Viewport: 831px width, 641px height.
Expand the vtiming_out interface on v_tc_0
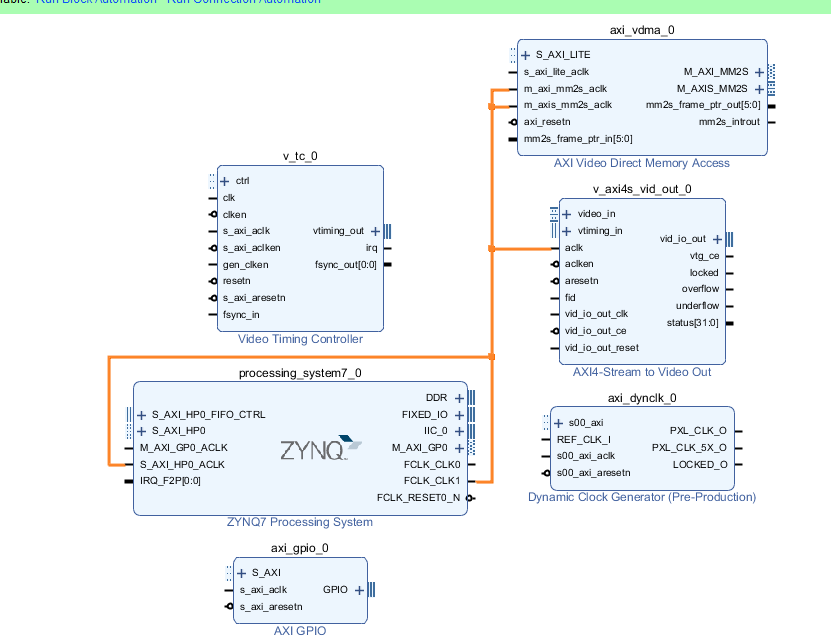[375, 231]
